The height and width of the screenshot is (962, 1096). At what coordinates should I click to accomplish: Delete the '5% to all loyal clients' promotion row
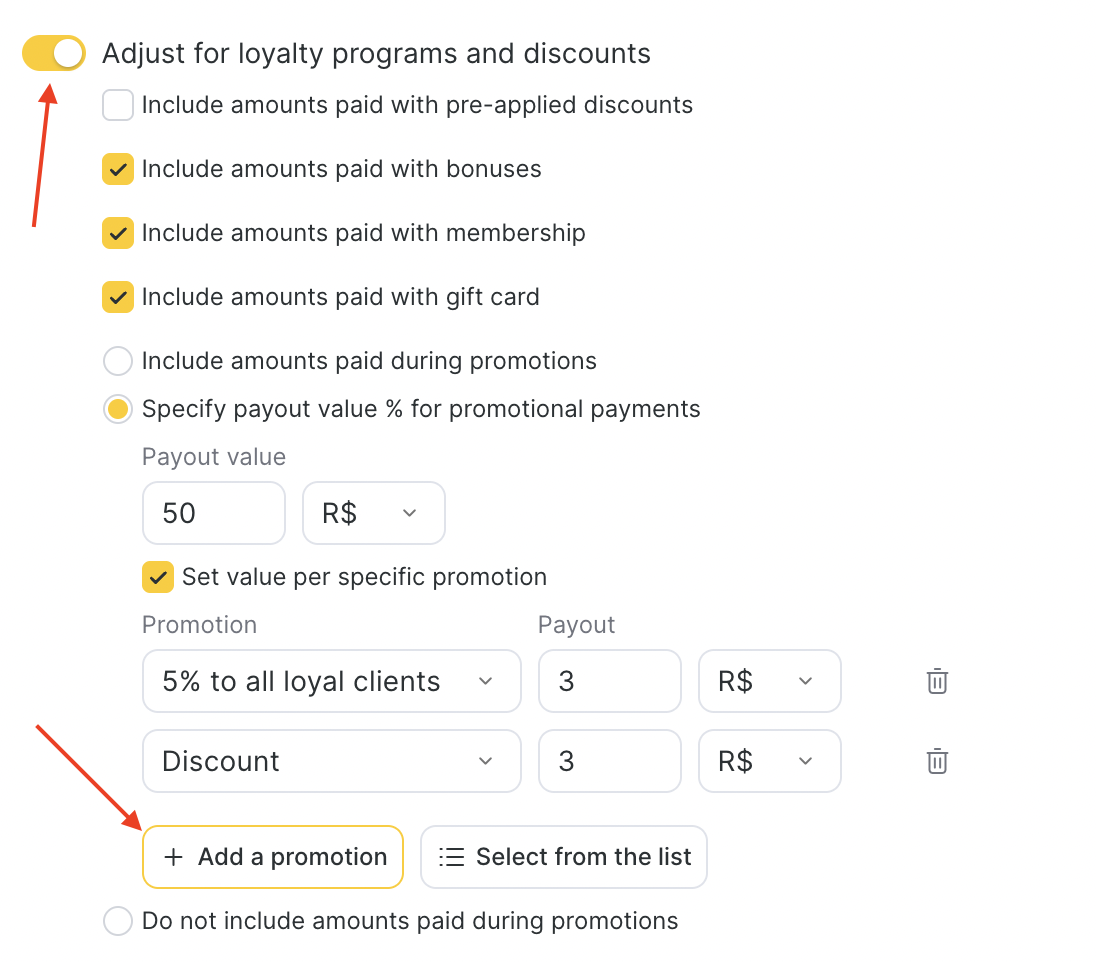click(937, 681)
